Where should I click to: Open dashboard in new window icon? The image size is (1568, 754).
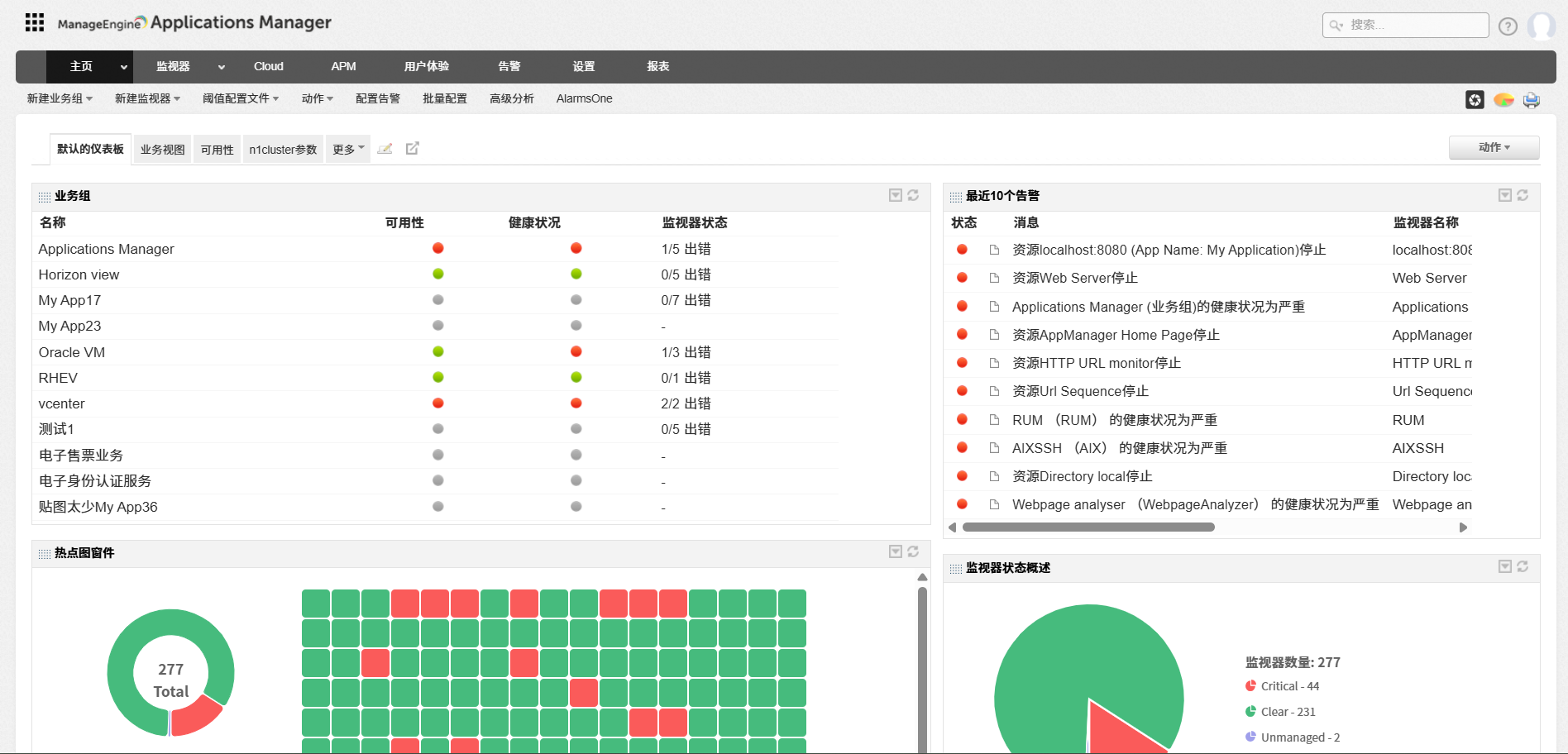click(413, 148)
